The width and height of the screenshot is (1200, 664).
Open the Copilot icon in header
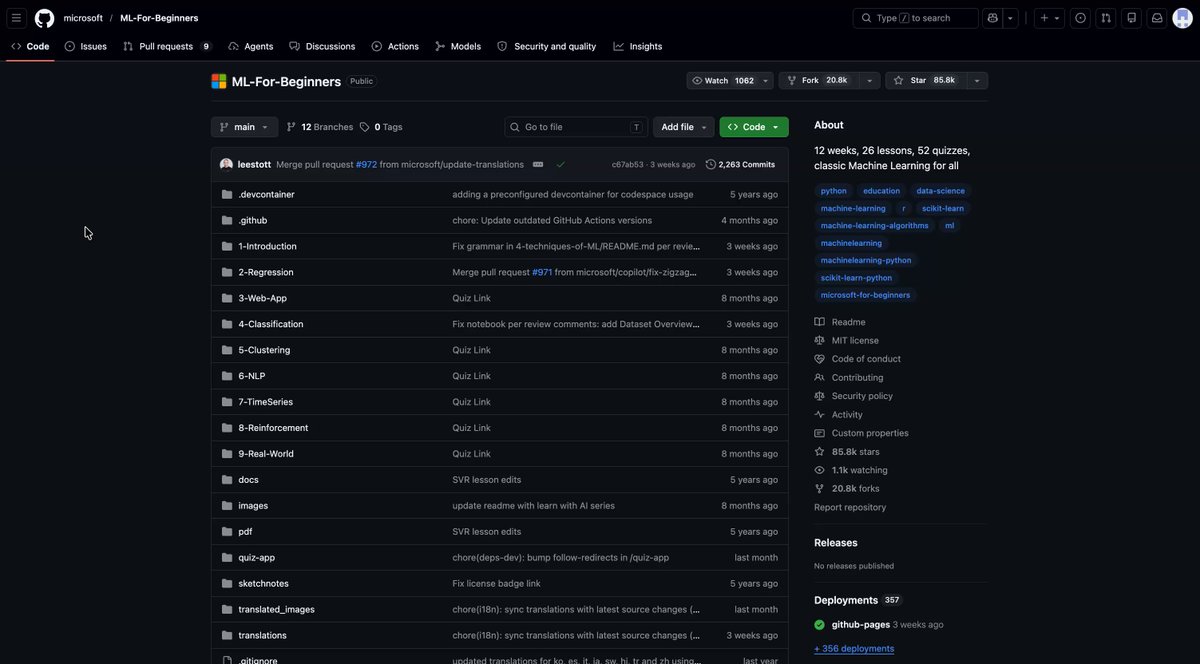[992, 18]
